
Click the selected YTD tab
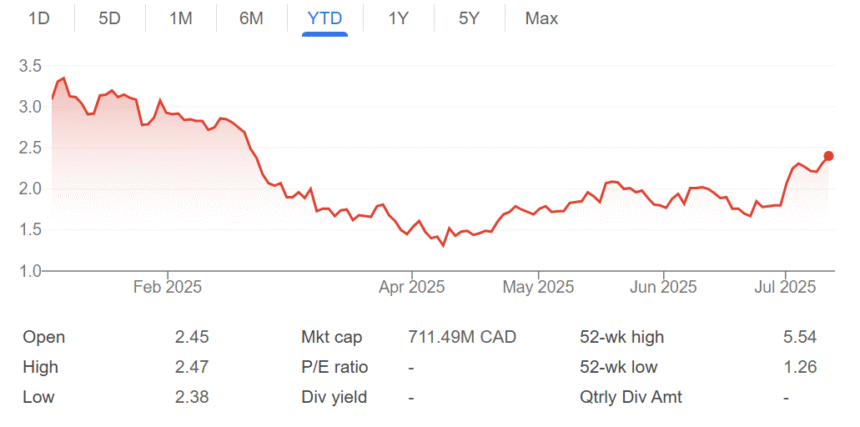tap(324, 18)
